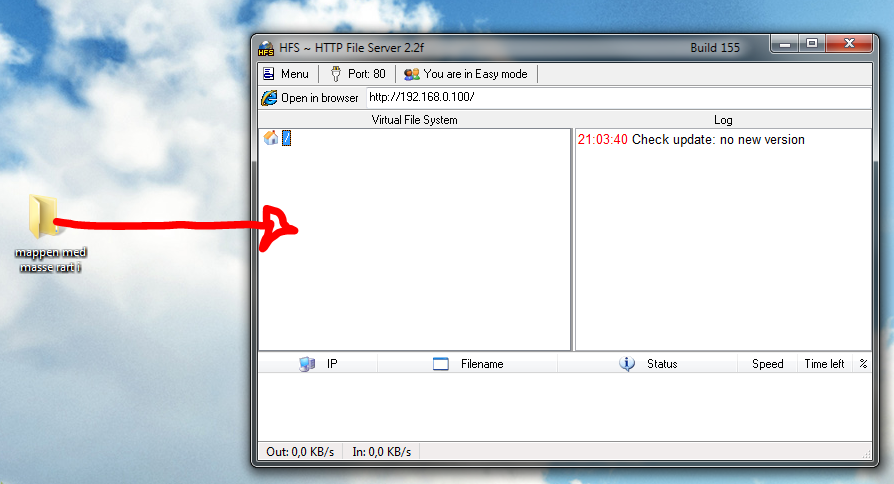Click the update check log entry
The height and width of the screenshot is (484, 894).
pyautogui.click(x=691, y=140)
